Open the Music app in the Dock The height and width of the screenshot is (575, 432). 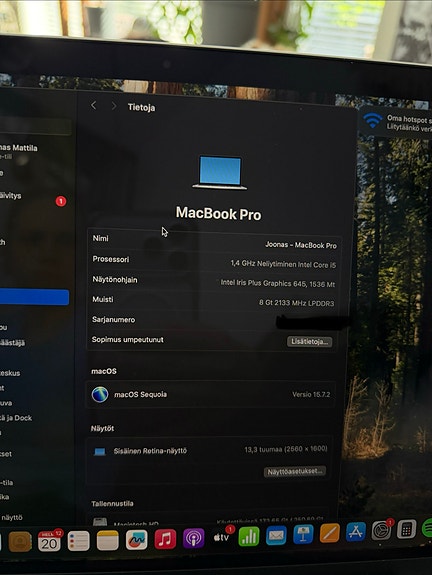pos(165,539)
